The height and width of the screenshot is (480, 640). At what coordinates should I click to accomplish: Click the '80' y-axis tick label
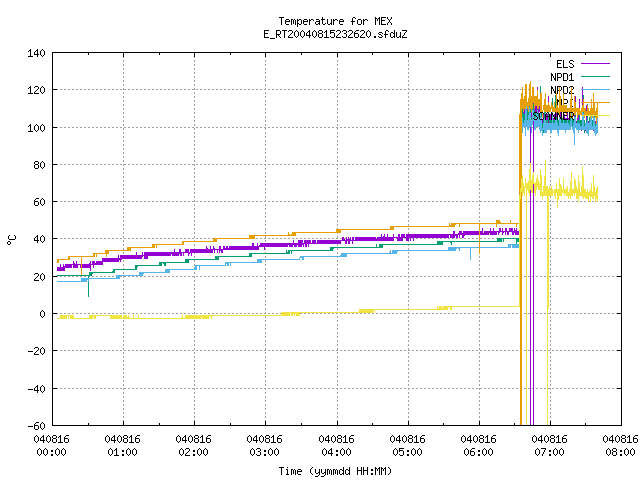(x=39, y=165)
